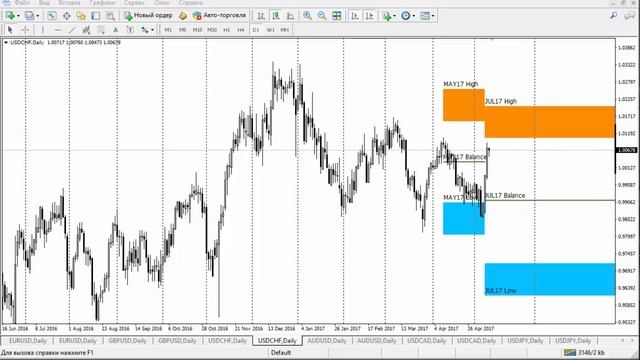Open the Profiles dropdown arrow
Image resolution: width=640 pixels, height=360 pixels.
point(38,16)
